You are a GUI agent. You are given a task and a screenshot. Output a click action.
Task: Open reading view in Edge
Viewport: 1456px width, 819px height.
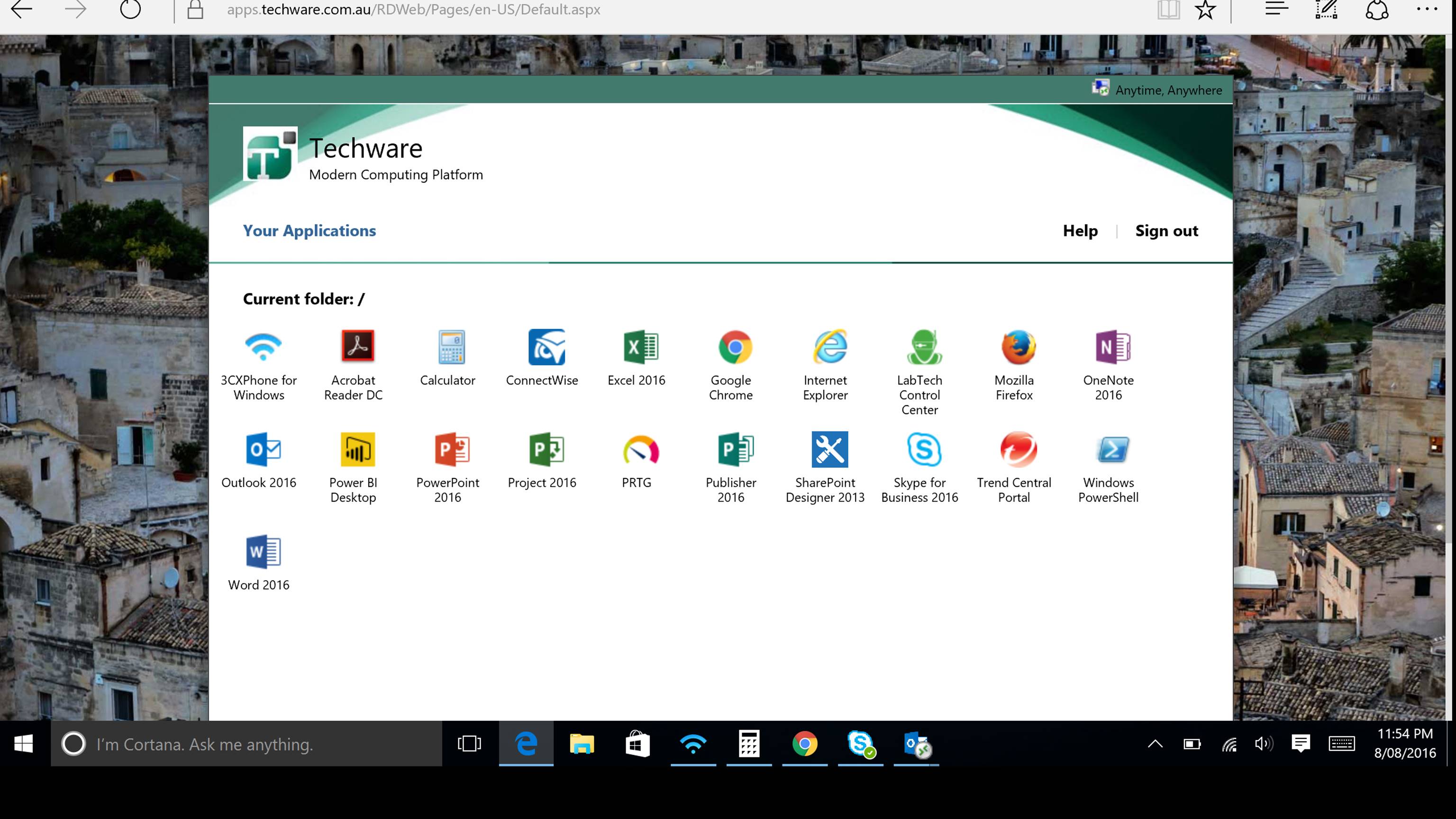click(x=1168, y=9)
